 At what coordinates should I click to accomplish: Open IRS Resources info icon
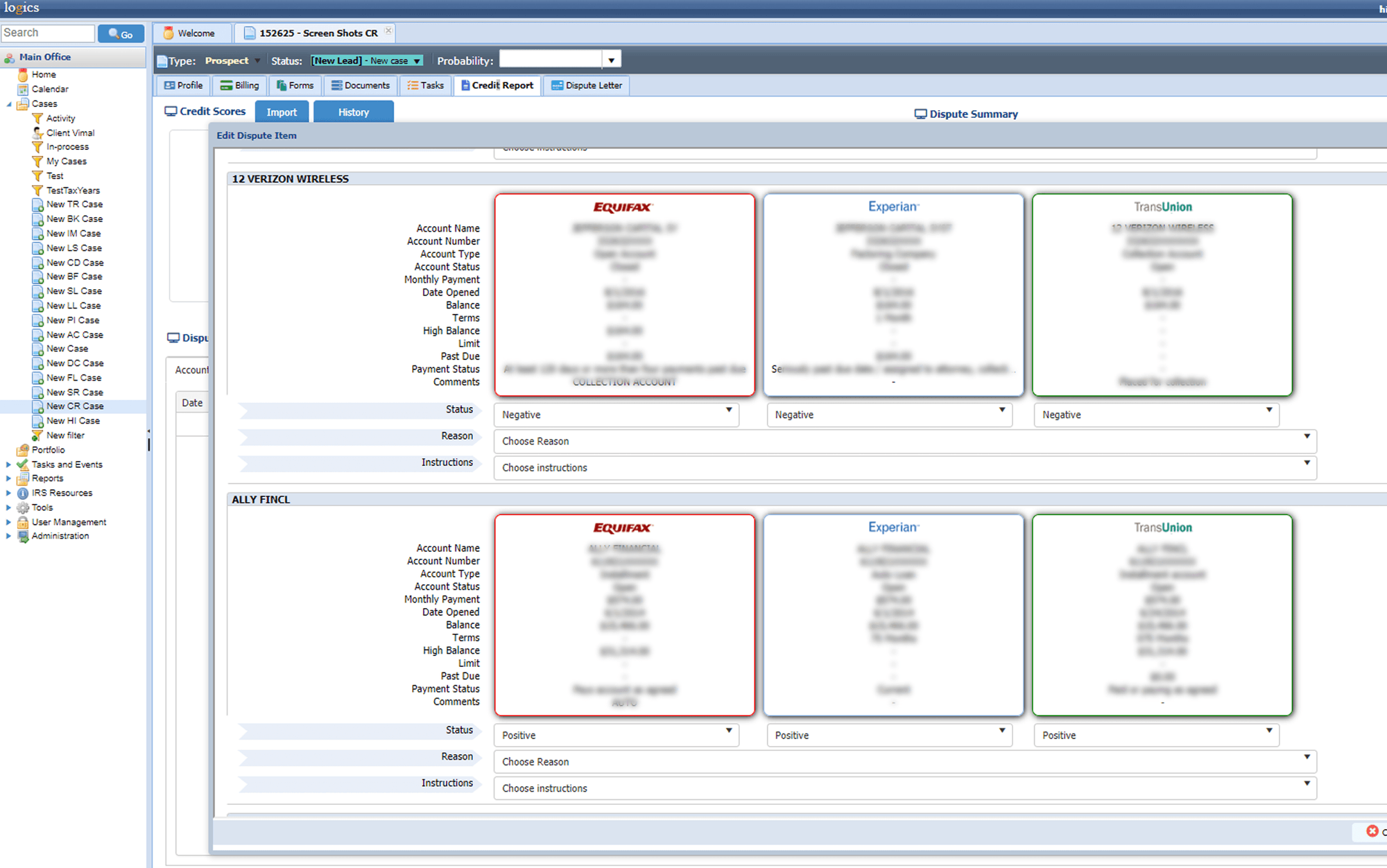point(23,494)
